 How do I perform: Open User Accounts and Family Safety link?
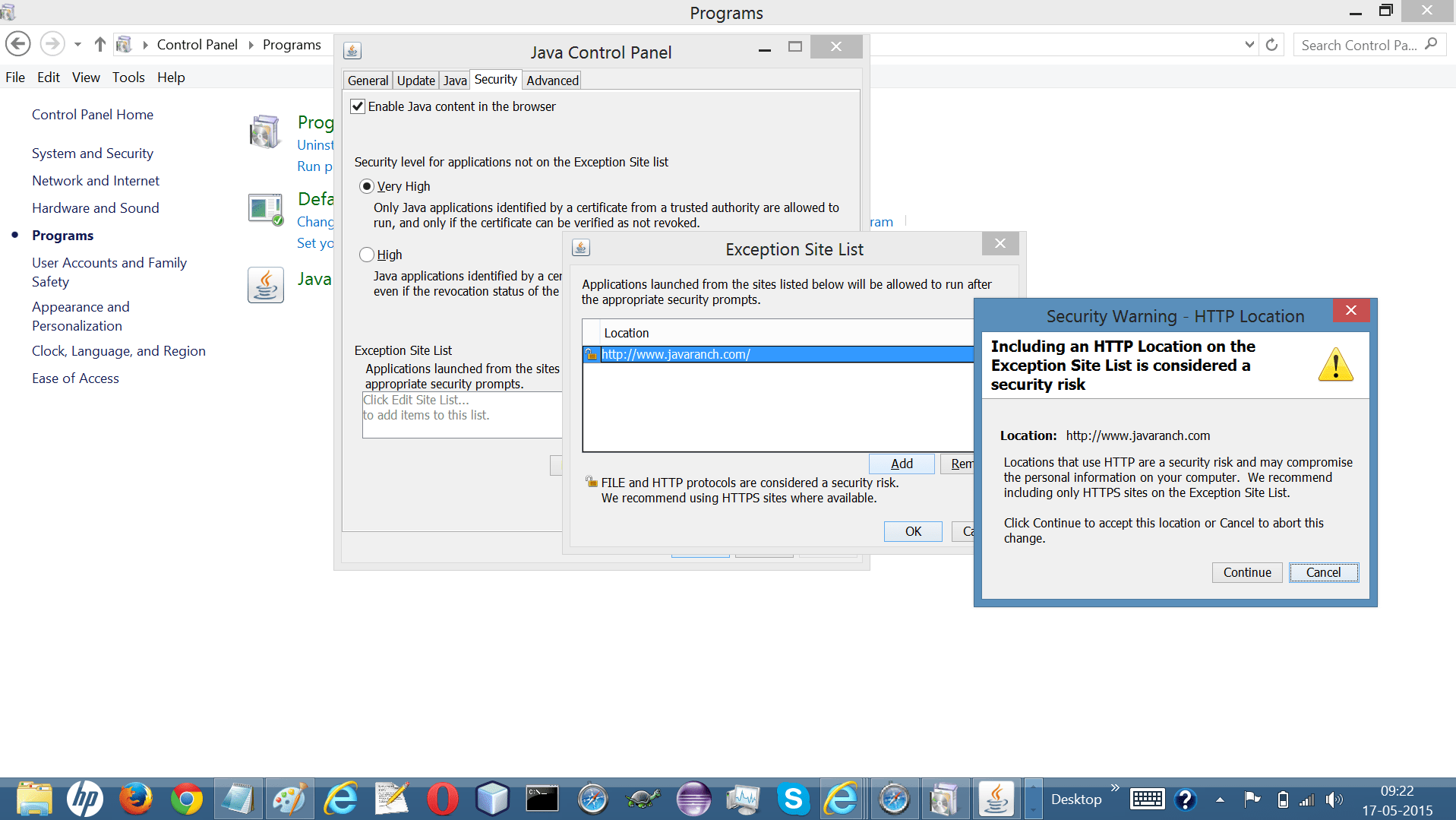(x=109, y=272)
